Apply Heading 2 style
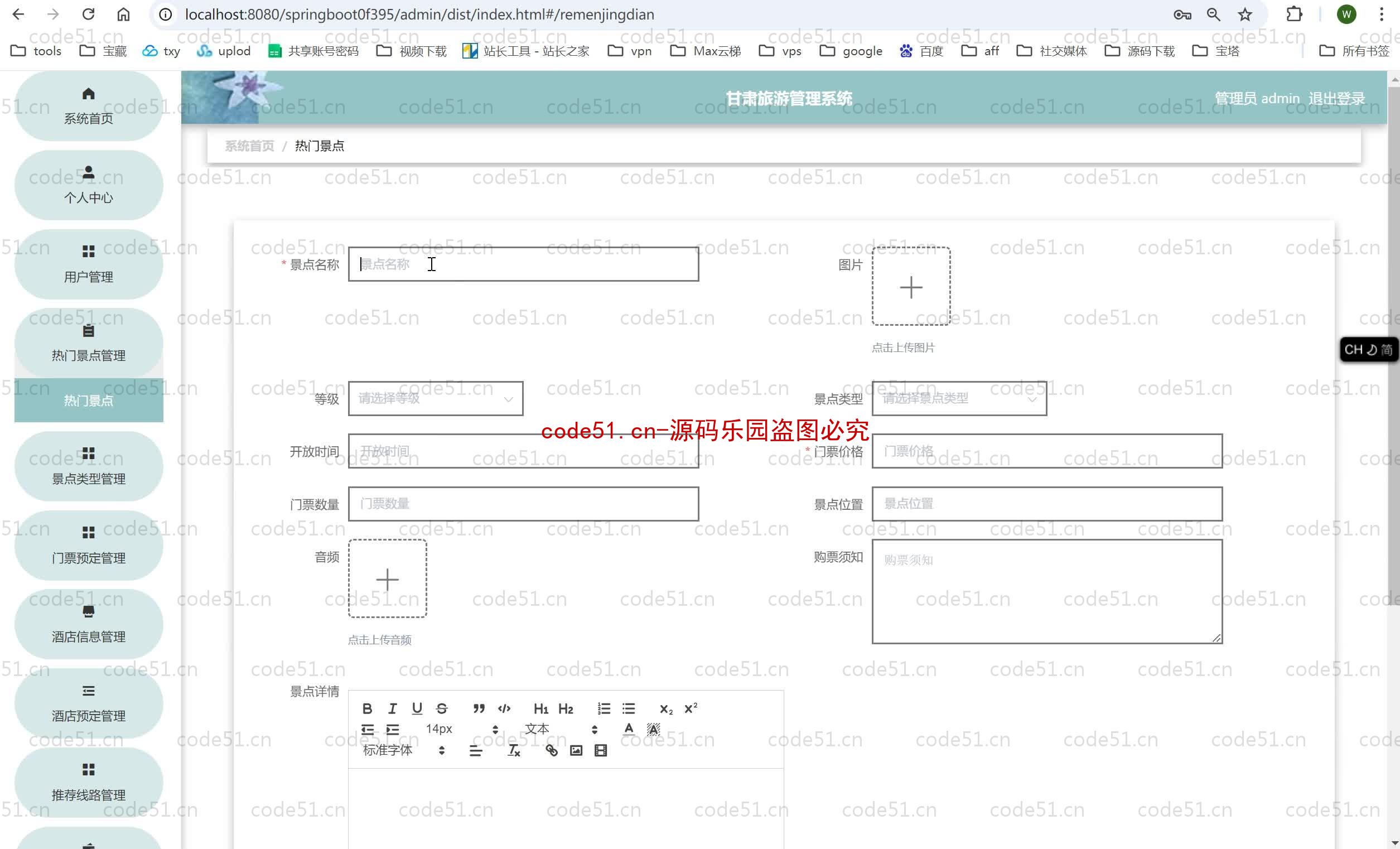Image resolution: width=1400 pixels, height=849 pixels. click(566, 708)
